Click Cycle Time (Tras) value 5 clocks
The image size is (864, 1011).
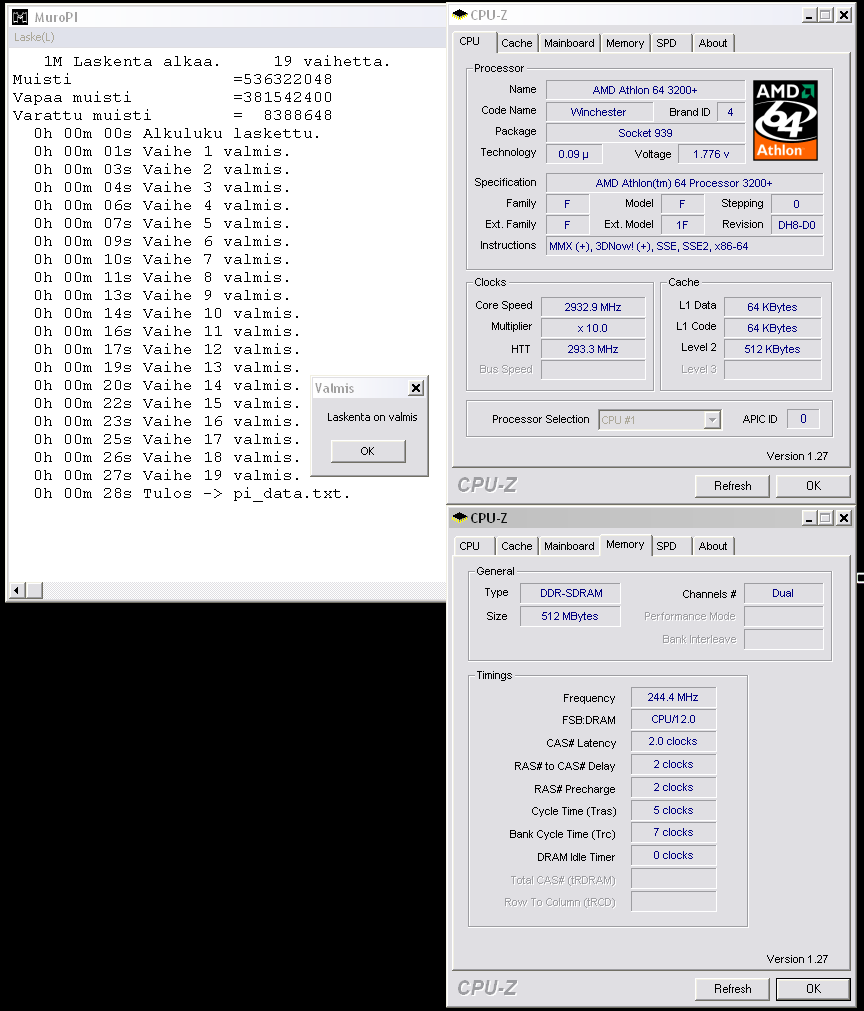point(674,810)
